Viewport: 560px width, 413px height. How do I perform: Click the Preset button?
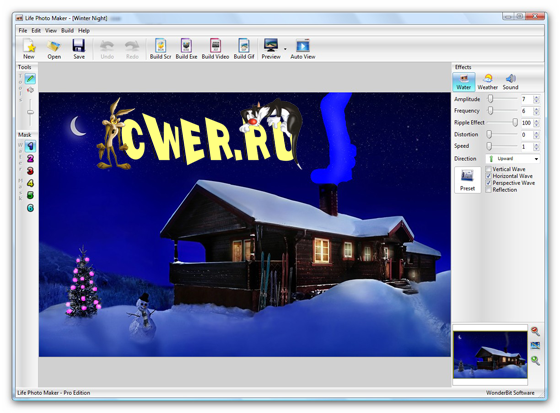click(468, 180)
